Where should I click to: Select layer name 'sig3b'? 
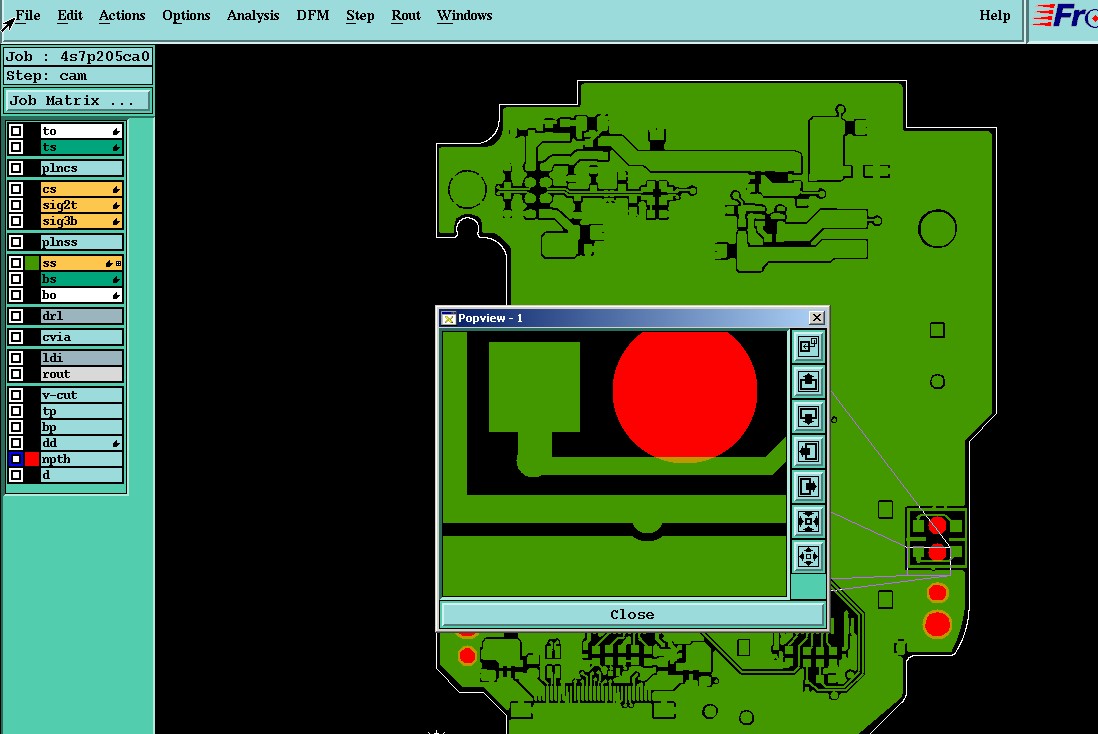tap(81, 221)
